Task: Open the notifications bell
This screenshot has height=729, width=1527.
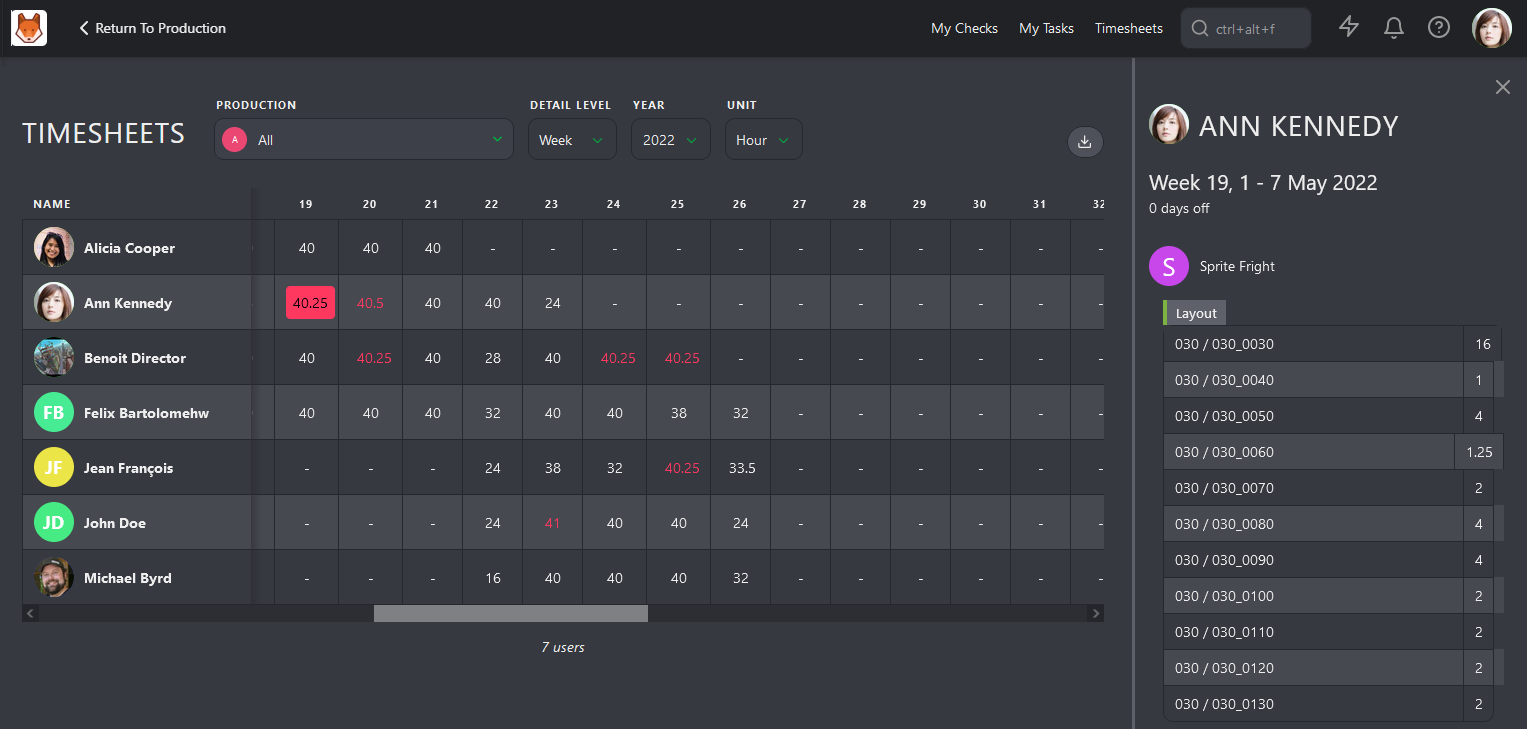Action: (1394, 27)
